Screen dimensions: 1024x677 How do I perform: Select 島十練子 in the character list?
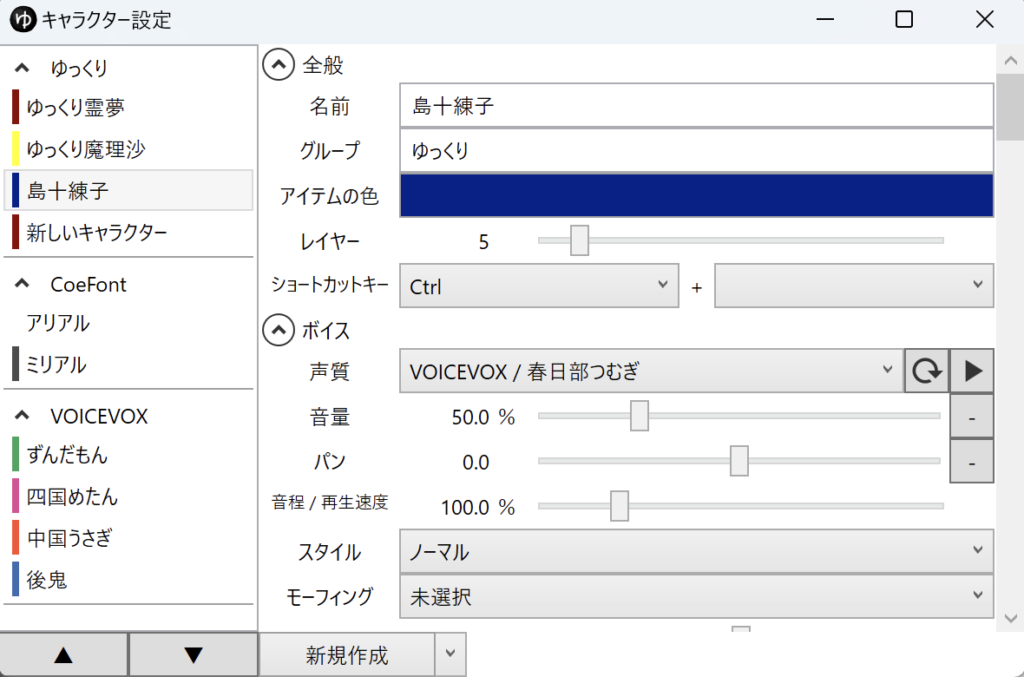click(x=129, y=191)
